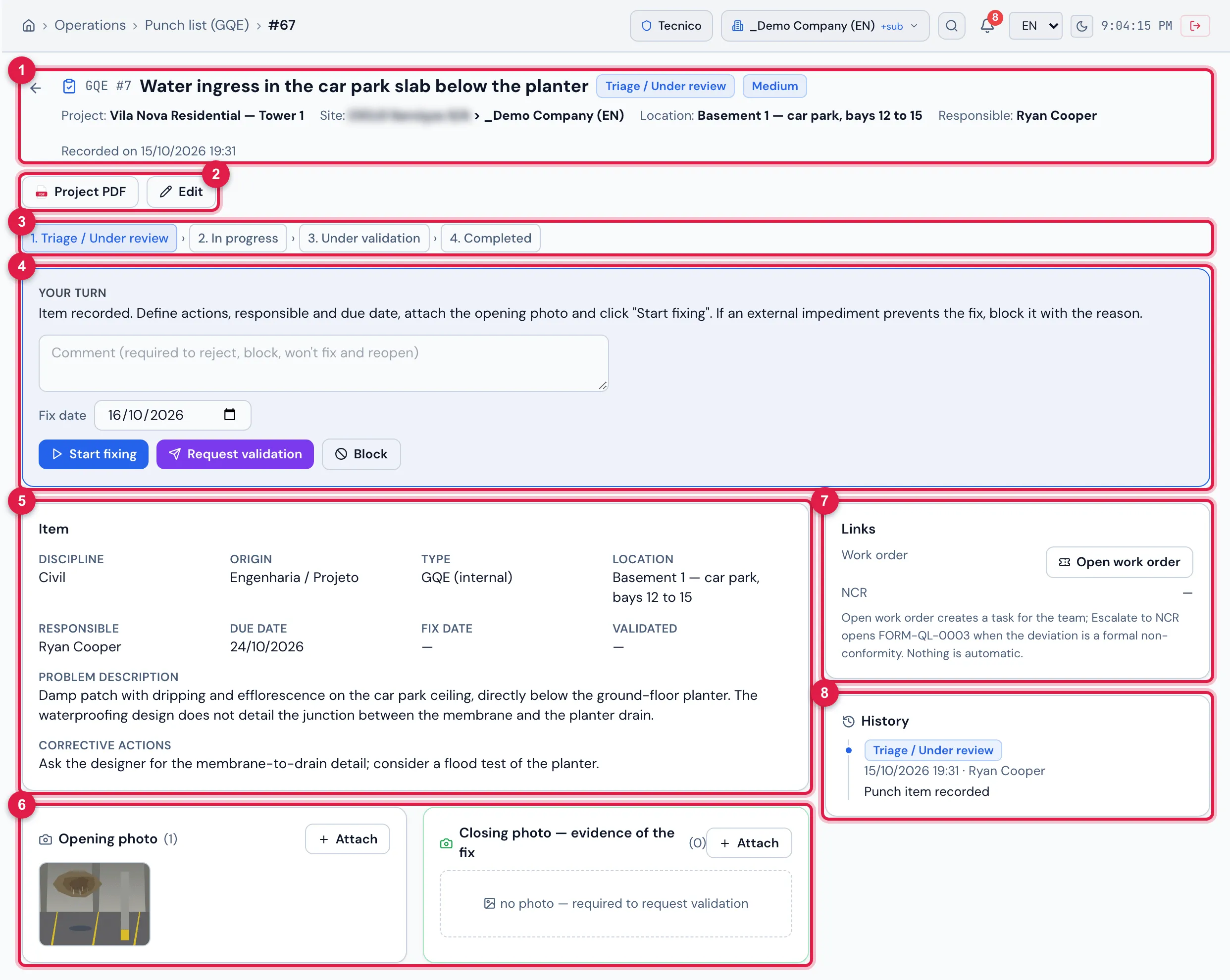This screenshot has width=1230, height=980.
Task: Open the Tecnico role badge
Action: pyautogui.click(x=671, y=26)
